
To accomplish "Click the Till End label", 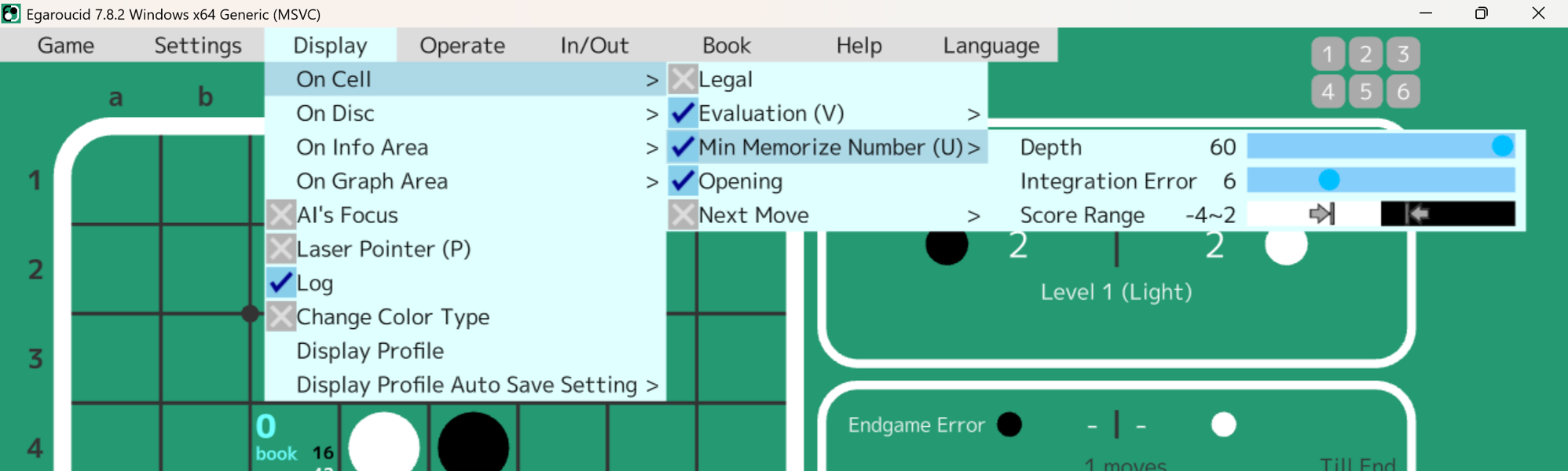I will pyautogui.click(x=1357, y=465).
